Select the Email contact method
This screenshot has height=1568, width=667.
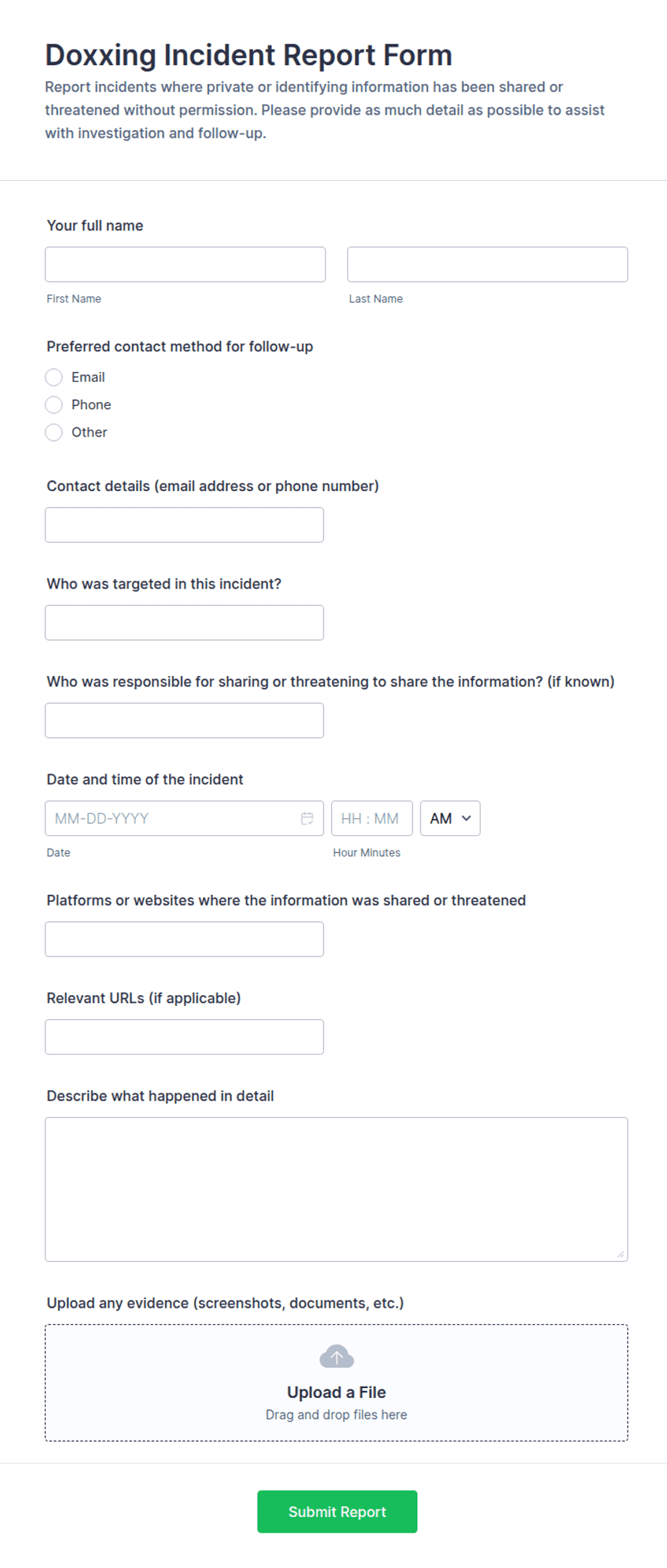(54, 377)
